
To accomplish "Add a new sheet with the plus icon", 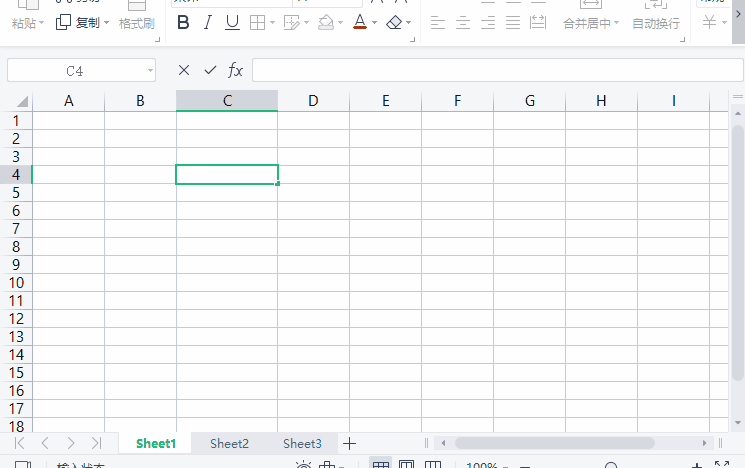I will coord(349,443).
